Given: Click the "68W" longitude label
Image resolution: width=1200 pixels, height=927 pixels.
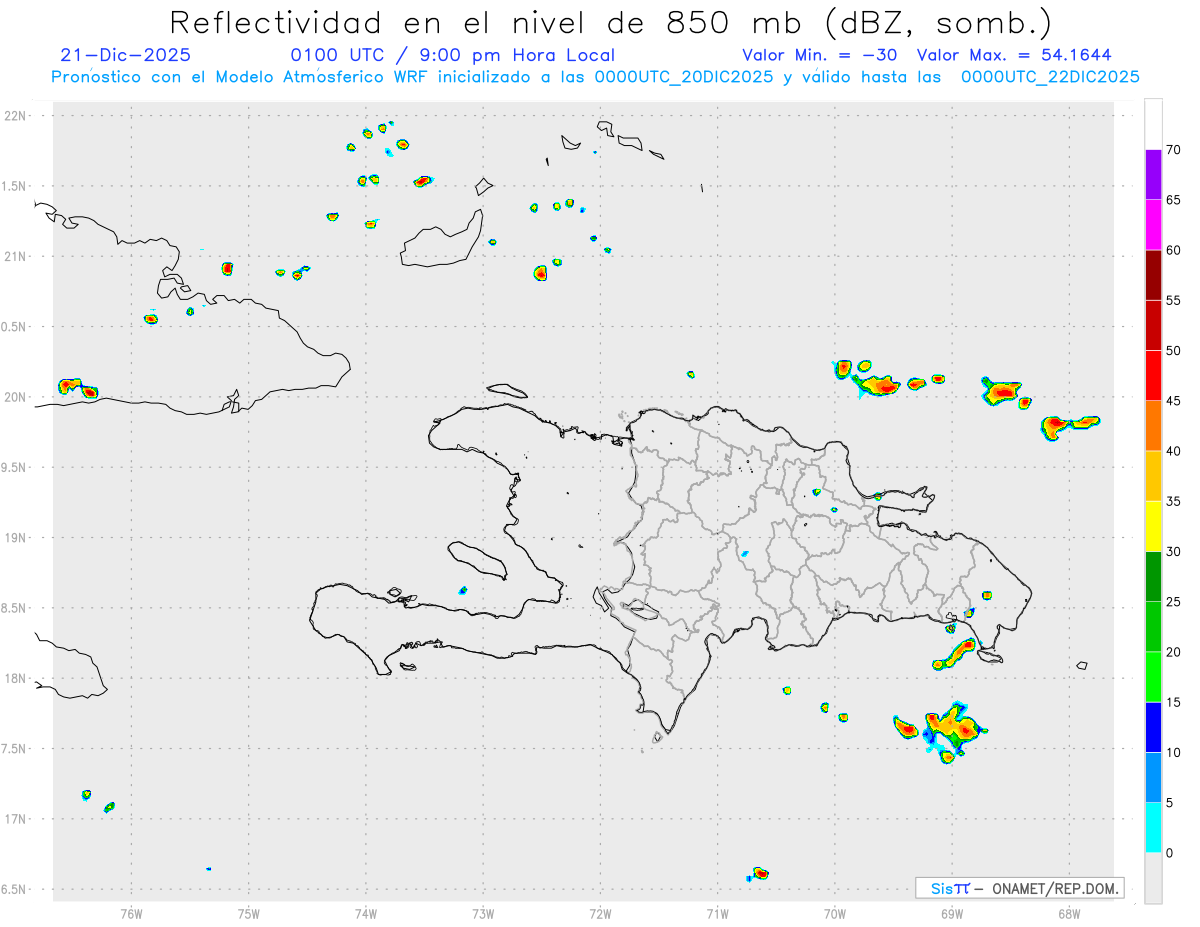Looking at the screenshot, I should click(1068, 913).
